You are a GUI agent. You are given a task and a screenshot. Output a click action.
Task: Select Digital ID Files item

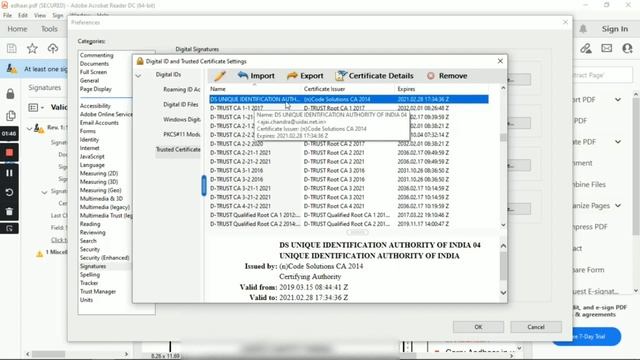[181, 104]
